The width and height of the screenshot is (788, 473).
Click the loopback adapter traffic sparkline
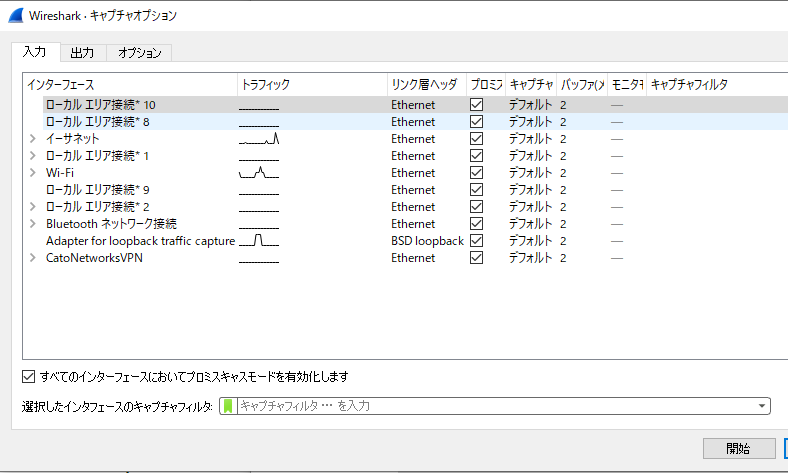(259, 241)
